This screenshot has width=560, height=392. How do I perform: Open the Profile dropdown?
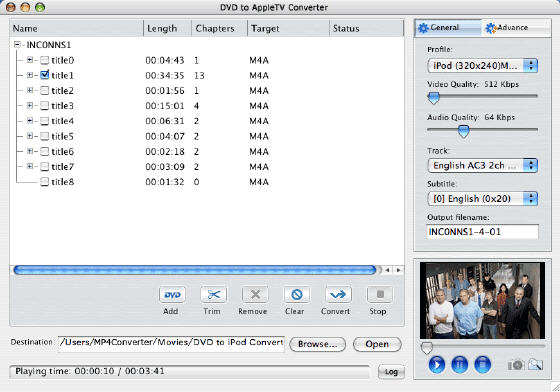[482, 66]
